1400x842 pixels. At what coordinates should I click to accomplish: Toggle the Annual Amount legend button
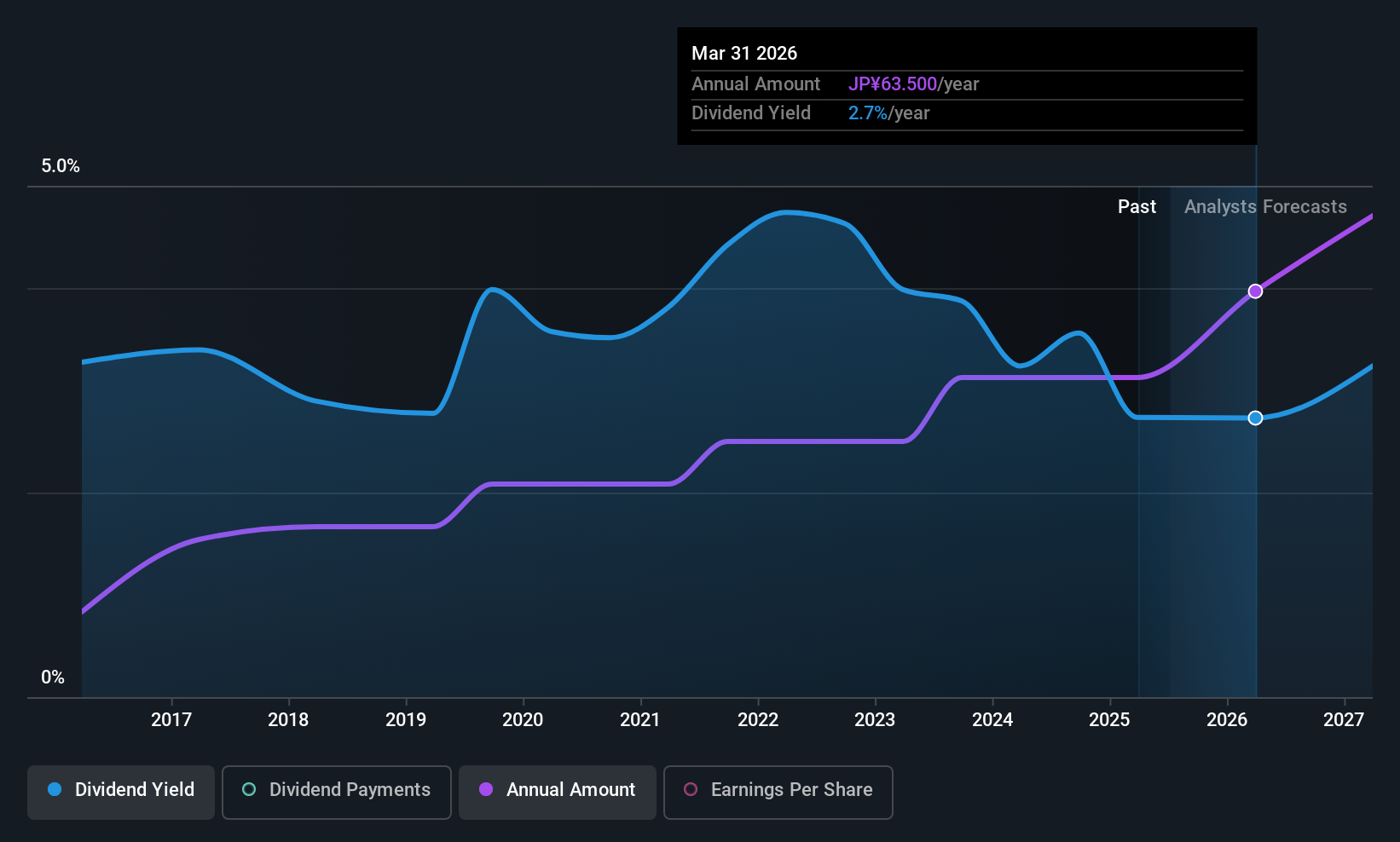tap(558, 793)
